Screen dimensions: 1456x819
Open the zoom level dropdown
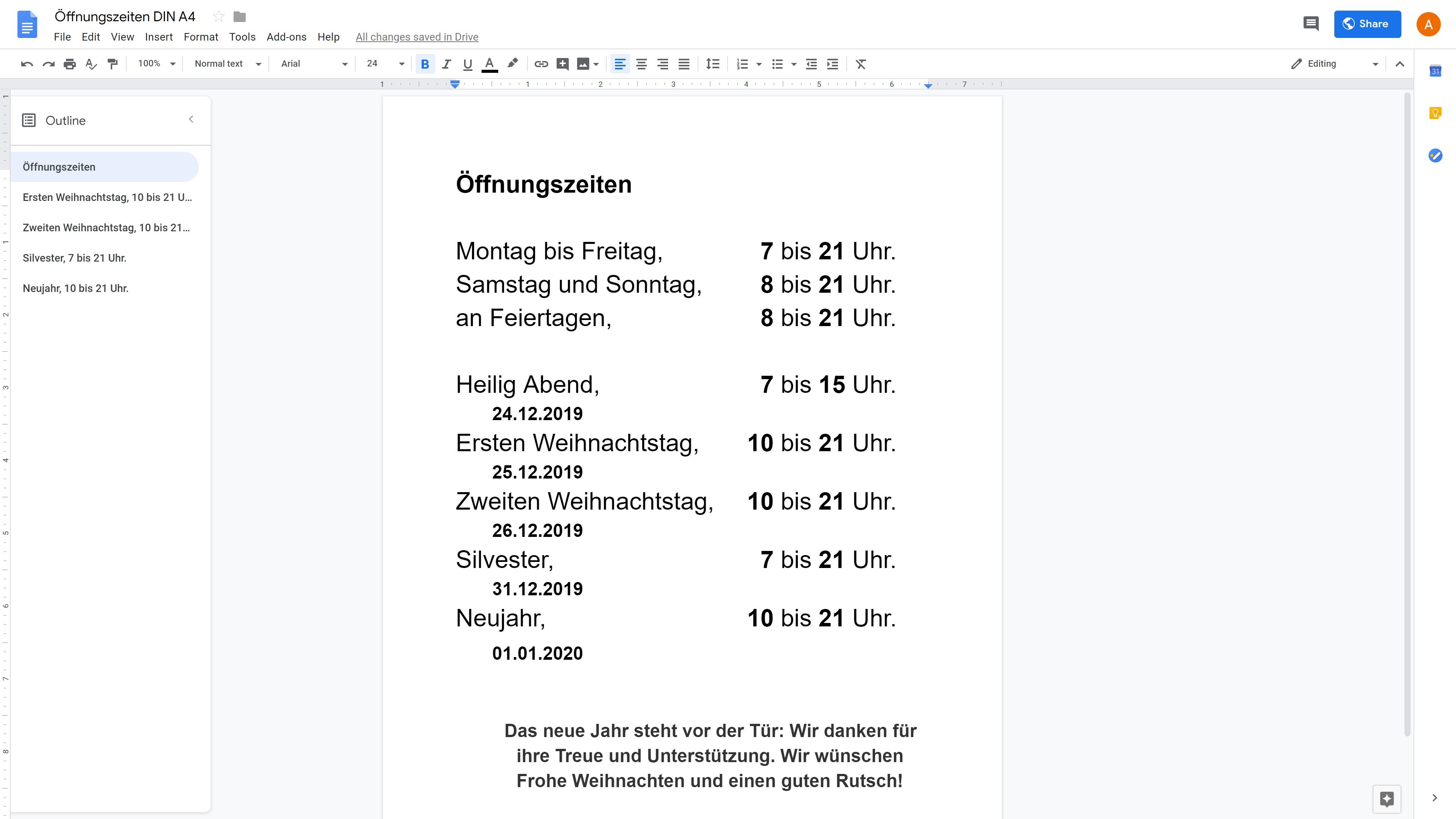coord(157,64)
